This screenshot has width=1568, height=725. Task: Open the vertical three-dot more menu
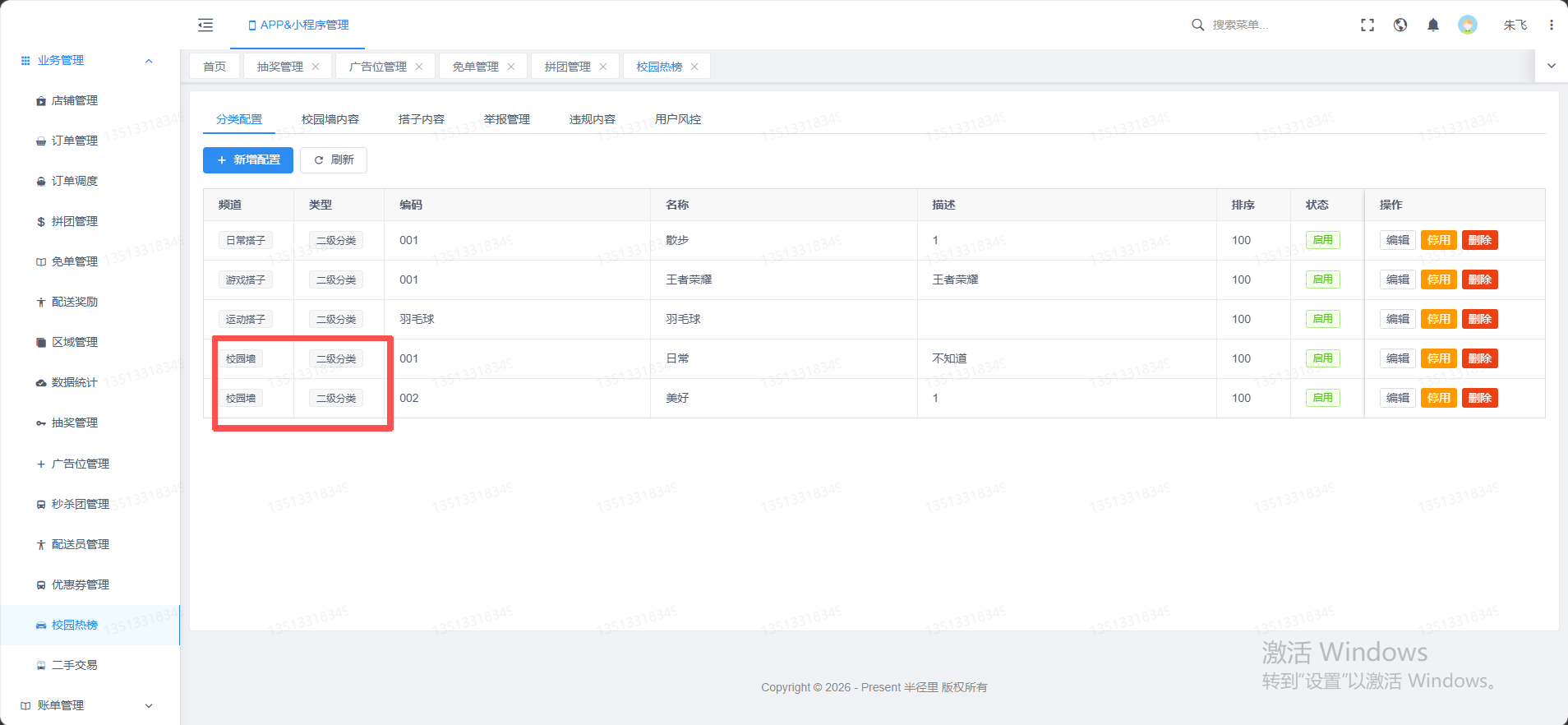click(x=1552, y=25)
